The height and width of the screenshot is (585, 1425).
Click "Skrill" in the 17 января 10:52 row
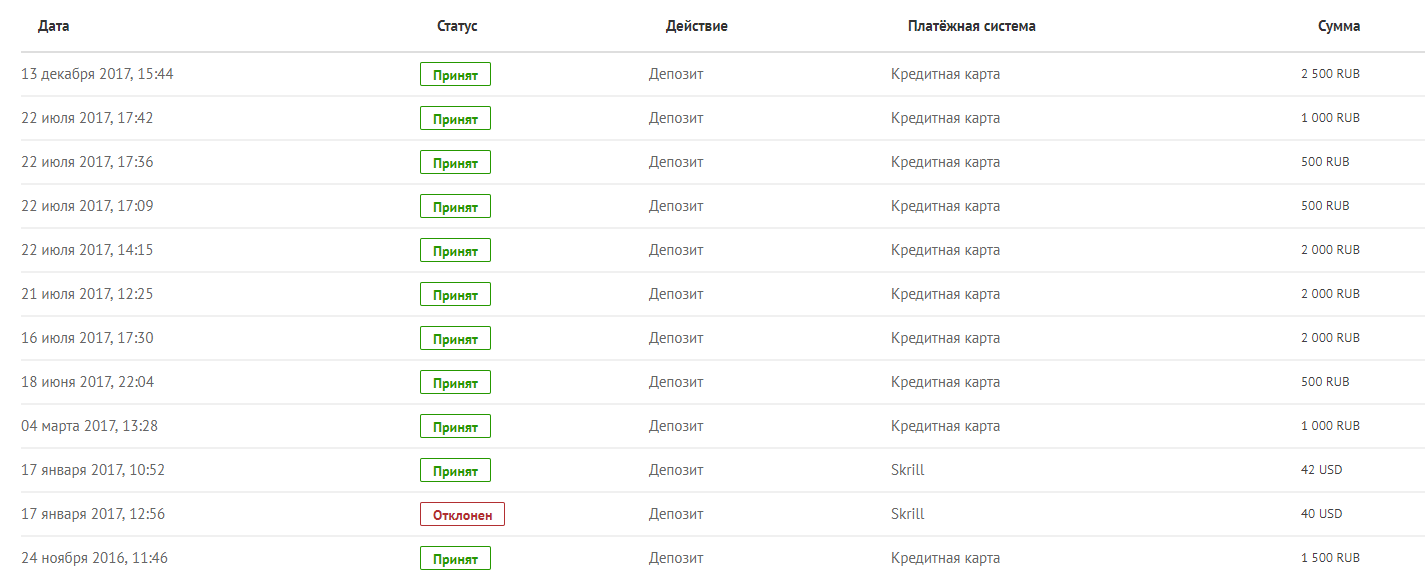pos(907,470)
